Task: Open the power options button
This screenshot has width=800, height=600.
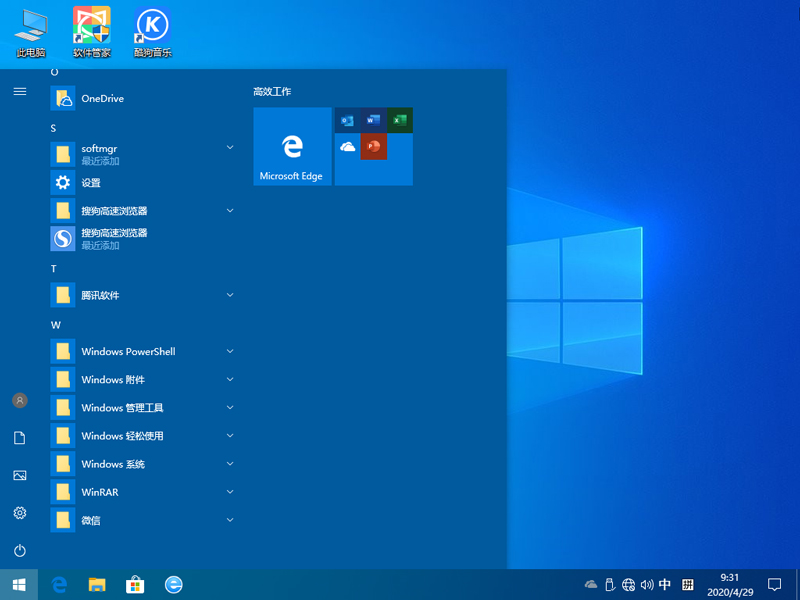Action: point(20,549)
